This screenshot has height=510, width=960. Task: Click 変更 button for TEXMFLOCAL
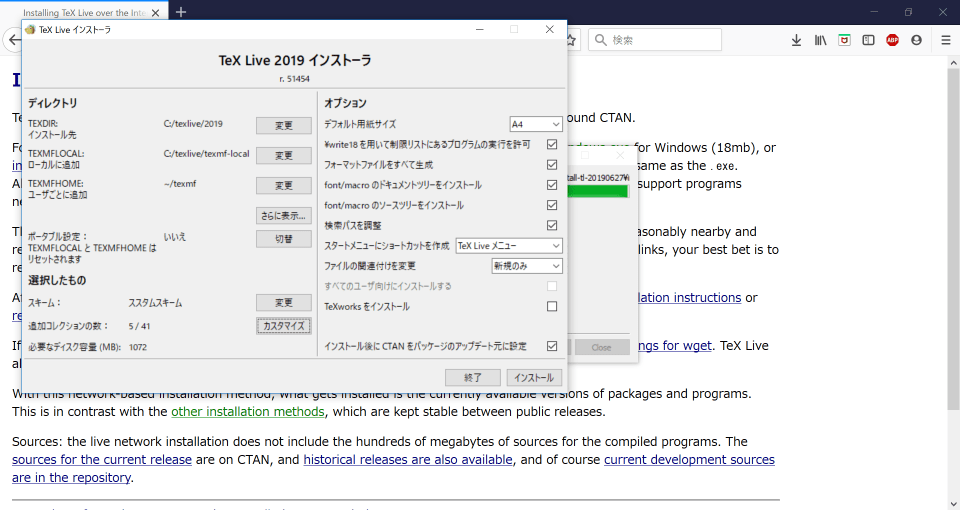click(283, 156)
